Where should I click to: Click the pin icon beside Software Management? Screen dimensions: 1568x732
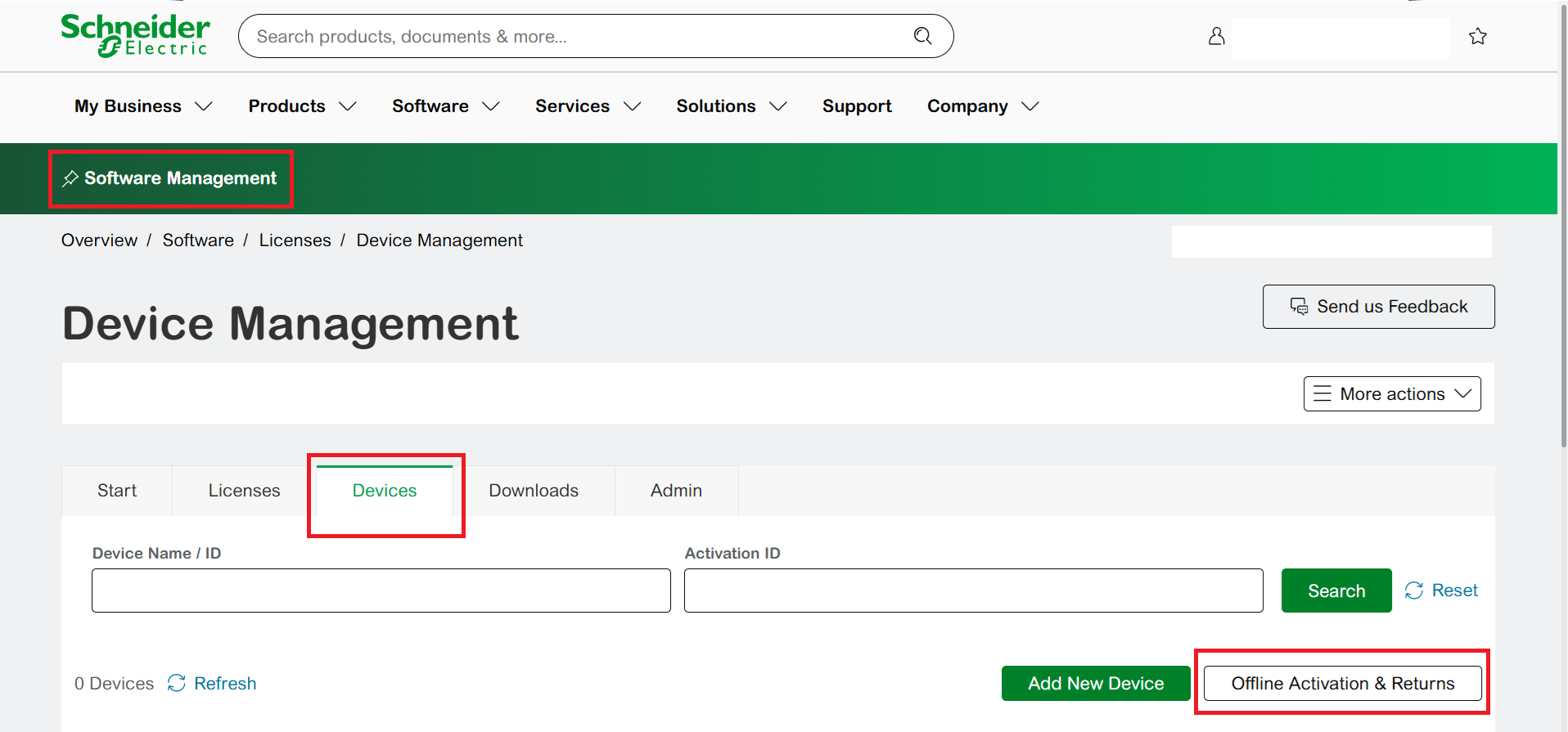coord(70,178)
